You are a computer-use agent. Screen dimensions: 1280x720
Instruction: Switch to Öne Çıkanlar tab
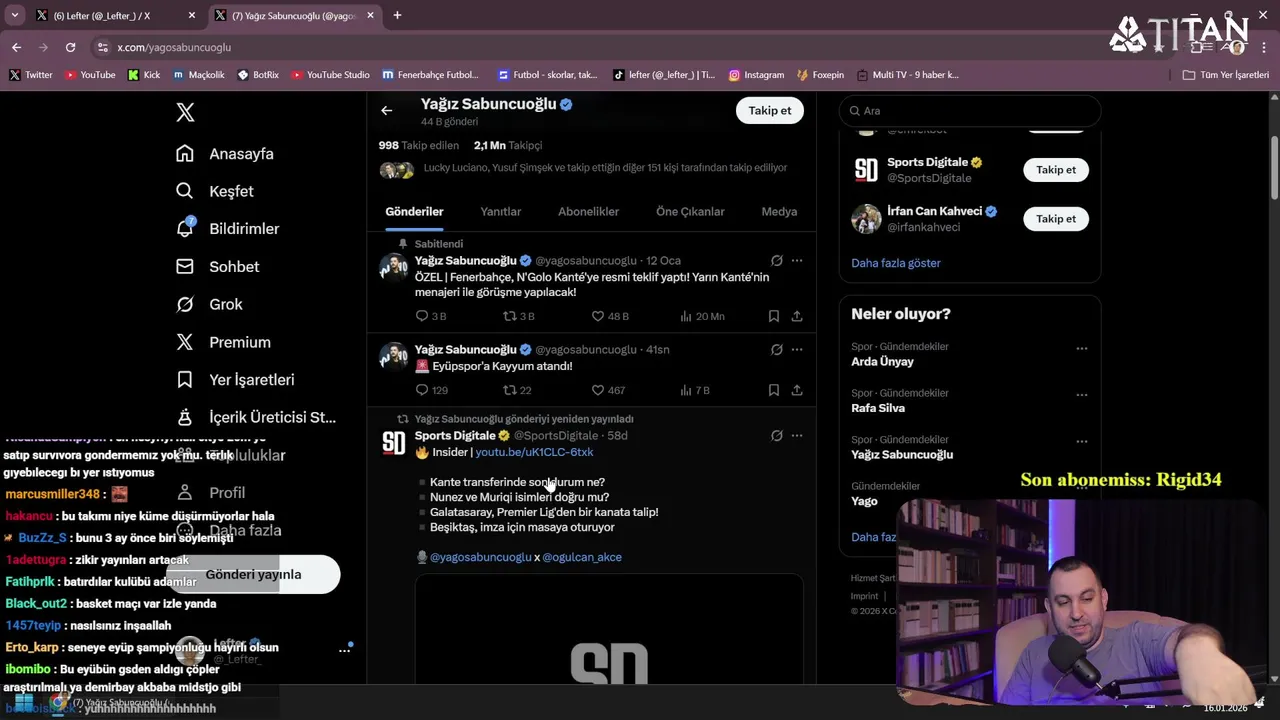click(690, 212)
